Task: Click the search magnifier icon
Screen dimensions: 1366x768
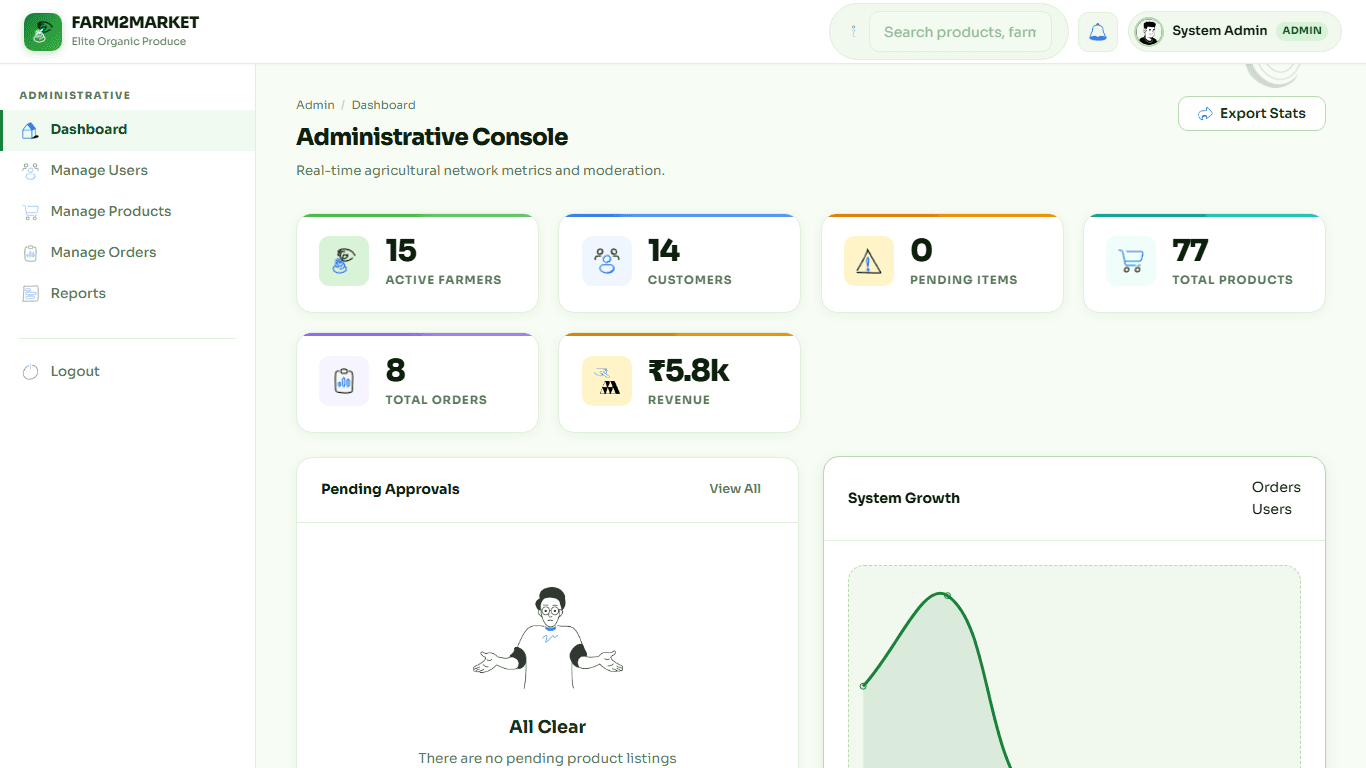Action: pyautogui.click(x=853, y=32)
